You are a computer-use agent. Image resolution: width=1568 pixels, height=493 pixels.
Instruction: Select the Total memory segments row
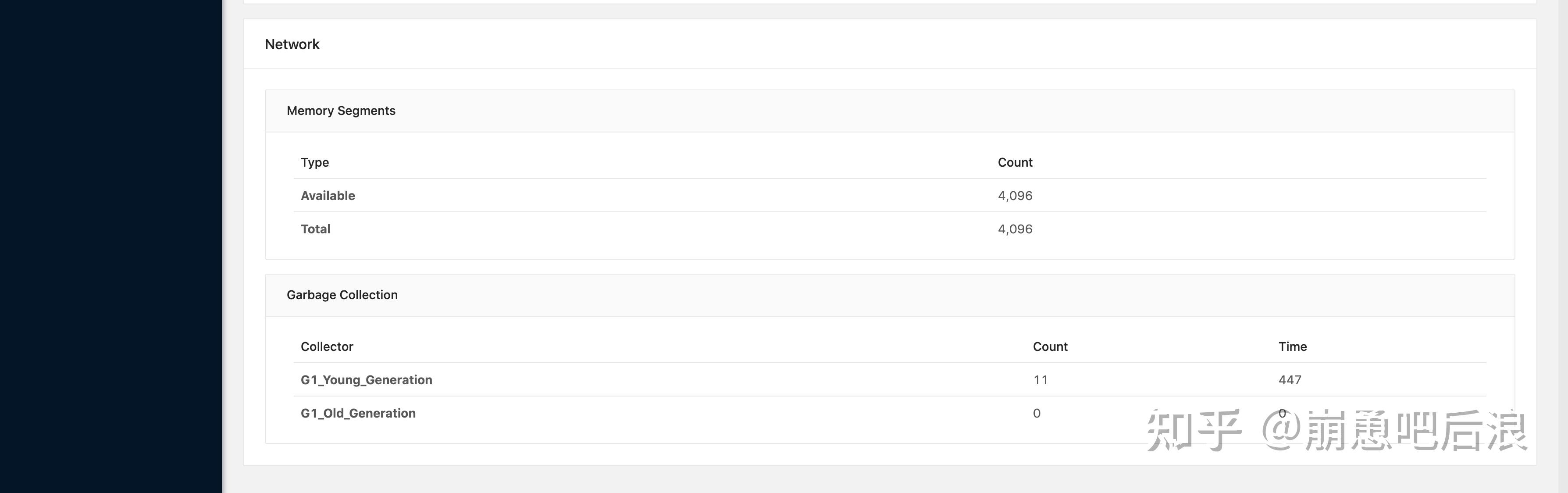point(315,229)
